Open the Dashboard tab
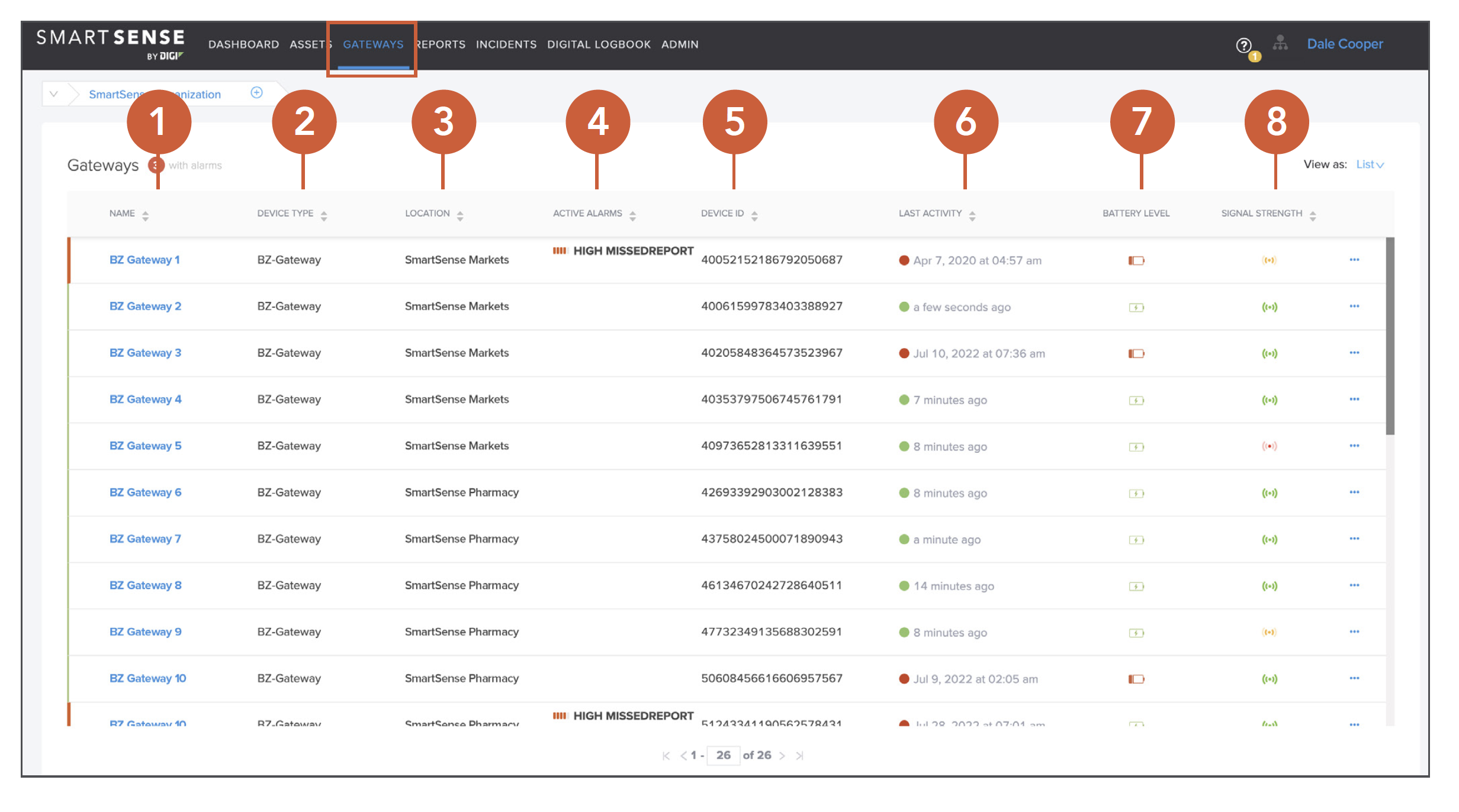This screenshot has width=1459, height=812. [x=243, y=44]
